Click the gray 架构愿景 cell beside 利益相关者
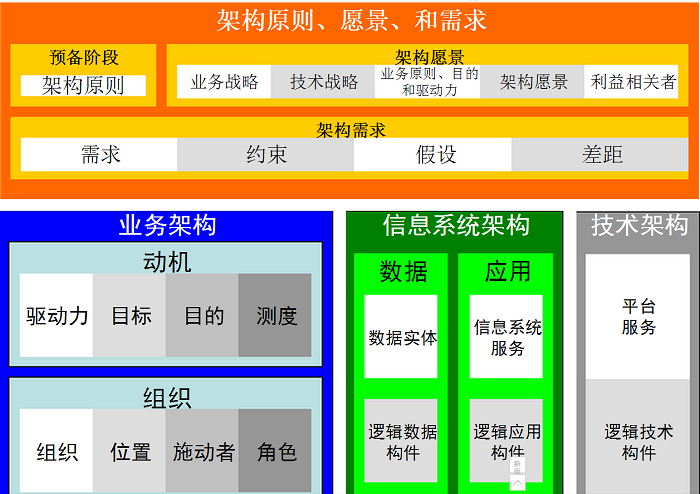The width and height of the screenshot is (700, 494). 533,82
